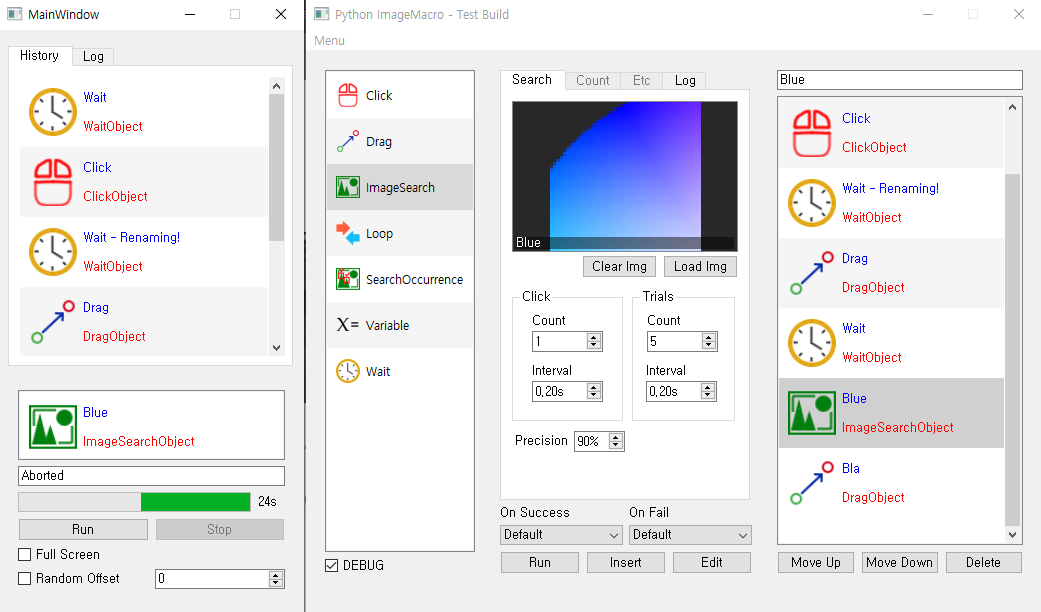
Task: Click the Blue ImageSearchObject icon in macro list
Action: pos(812,413)
